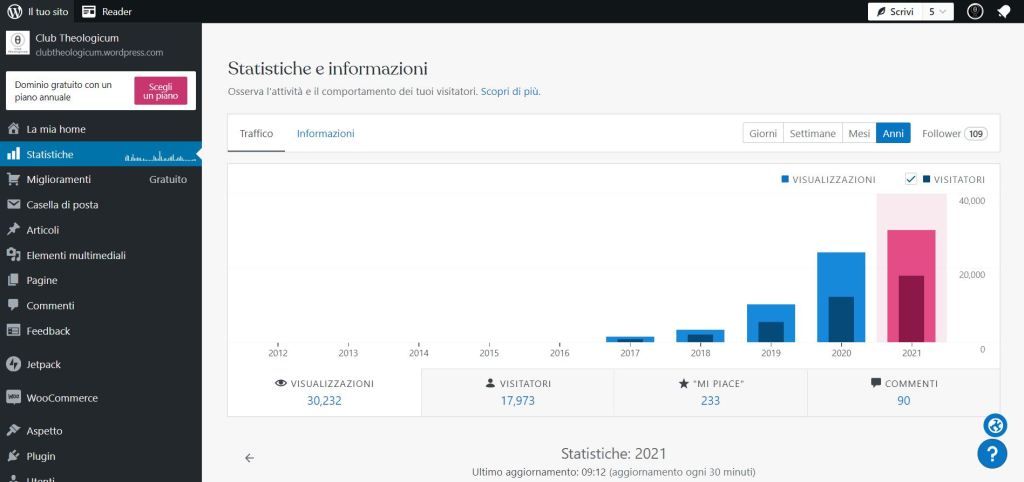Click the 2020 bar in the chart

click(841, 297)
